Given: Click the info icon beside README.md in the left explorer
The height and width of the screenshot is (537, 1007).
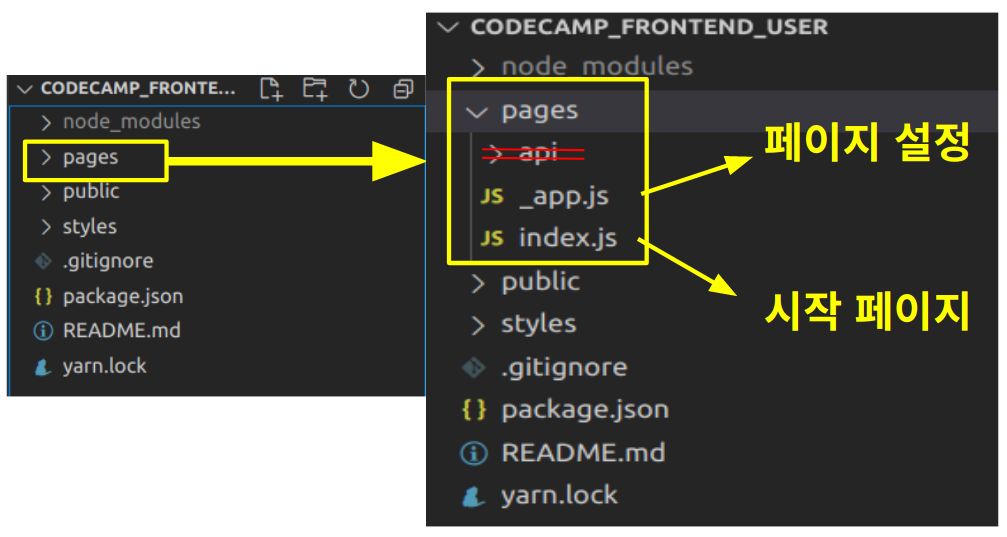Looking at the screenshot, I should click(x=43, y=331).
